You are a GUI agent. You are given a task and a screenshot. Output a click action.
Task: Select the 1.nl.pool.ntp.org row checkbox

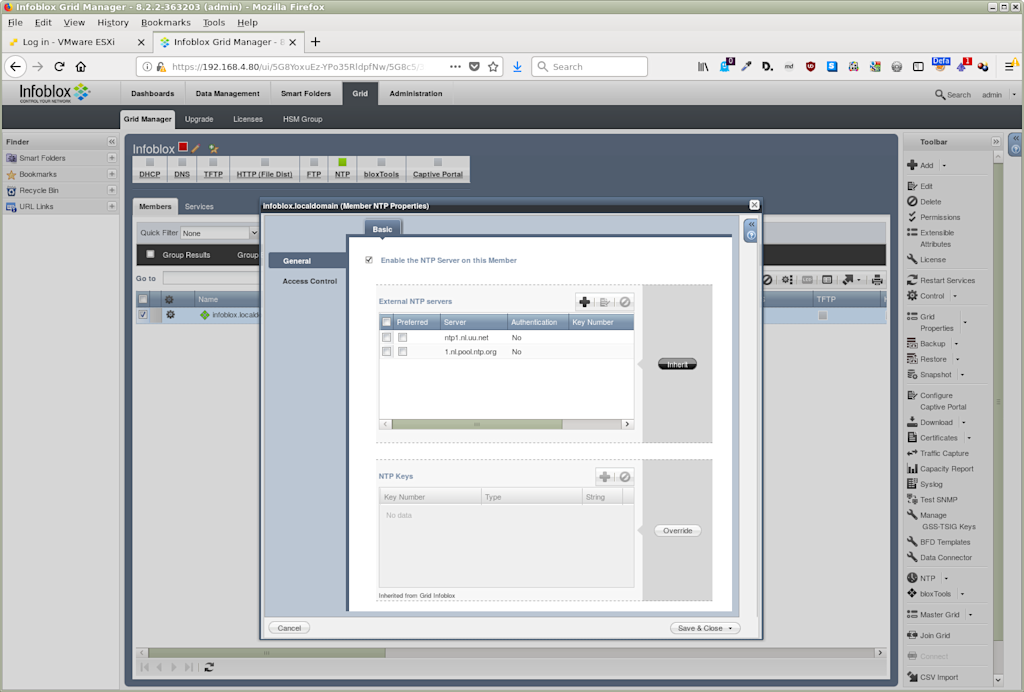(387, 352)
